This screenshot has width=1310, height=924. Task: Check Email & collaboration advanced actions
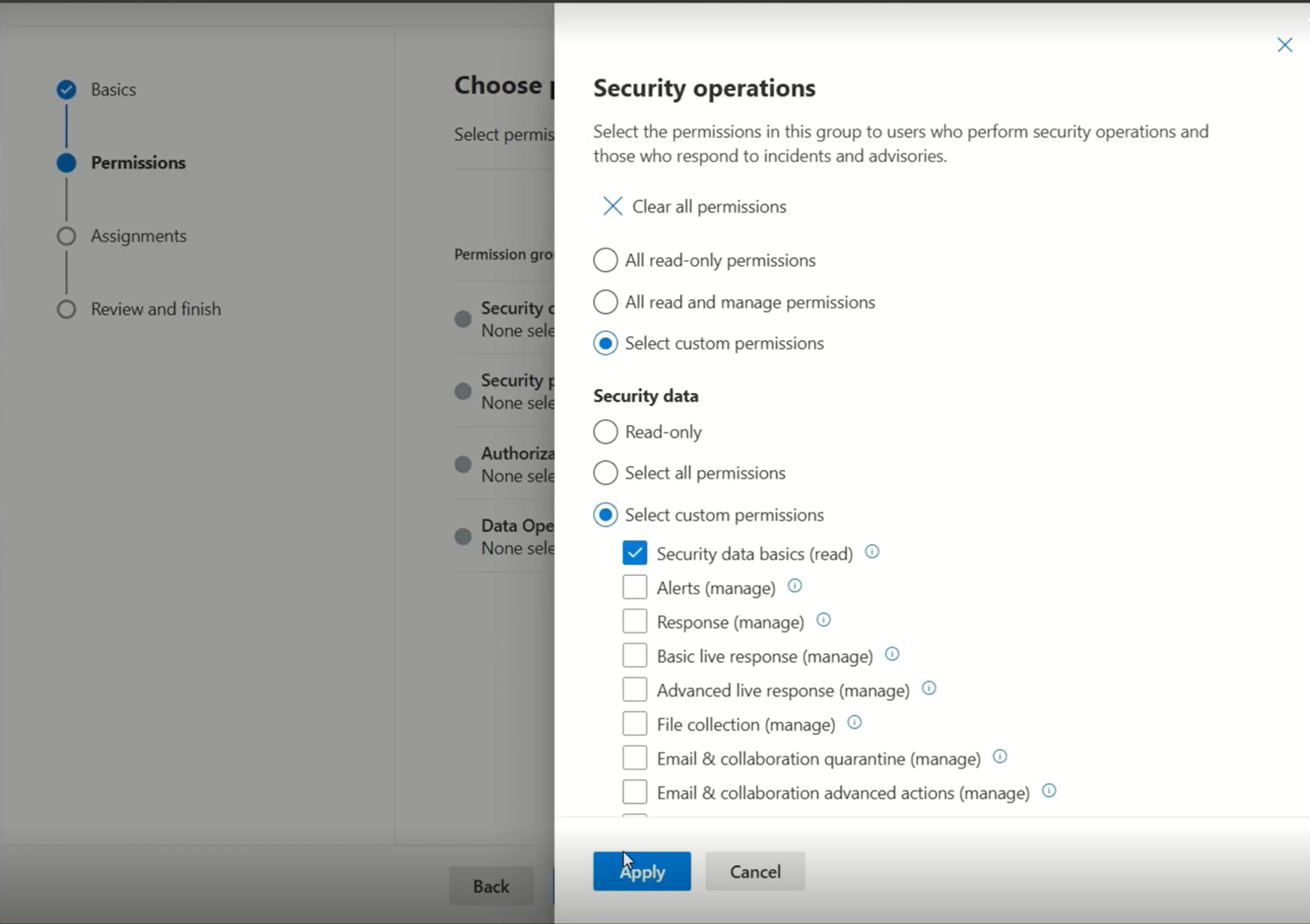634,791
